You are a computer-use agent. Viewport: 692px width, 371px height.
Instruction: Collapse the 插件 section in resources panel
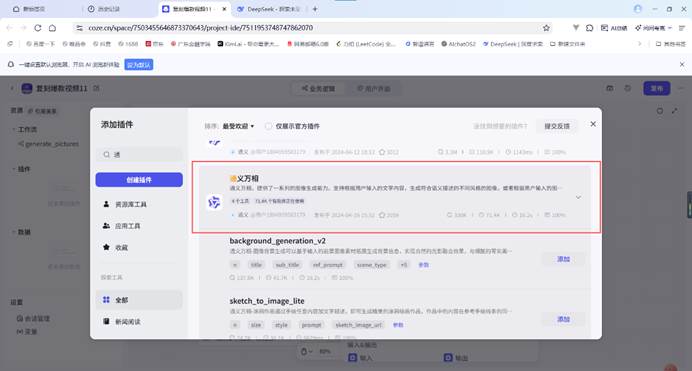pyautogui.click(x=13, y=169)
